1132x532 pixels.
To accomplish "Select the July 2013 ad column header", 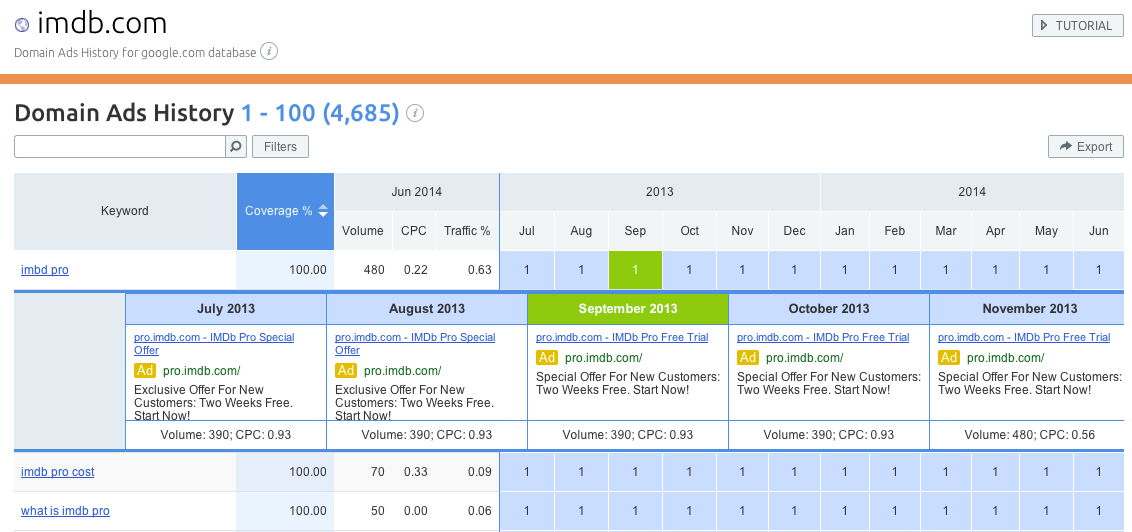I will [226, 309].
